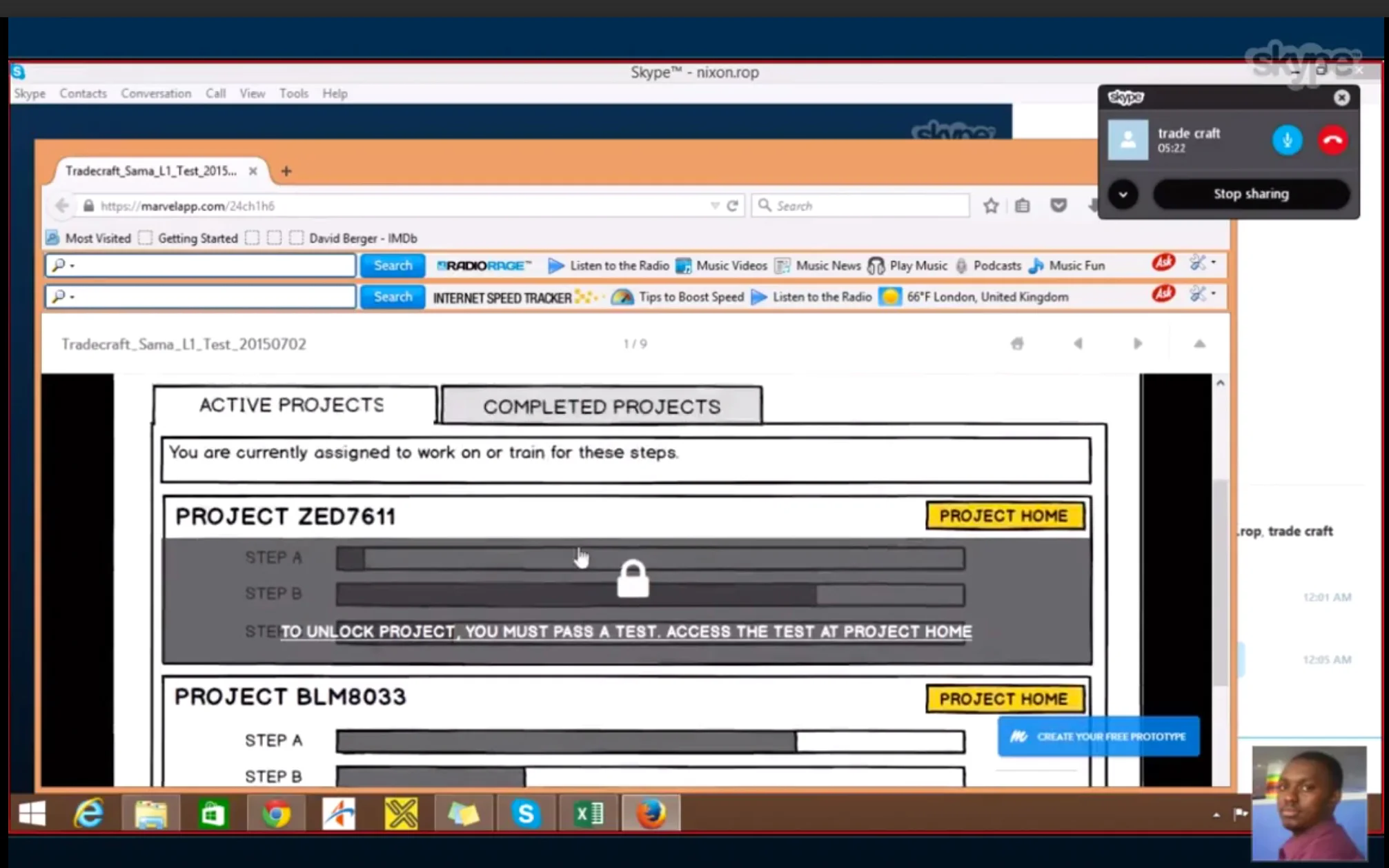Open Project Home for Project BLM8033
The image size is (1389, 868).
1005,698
